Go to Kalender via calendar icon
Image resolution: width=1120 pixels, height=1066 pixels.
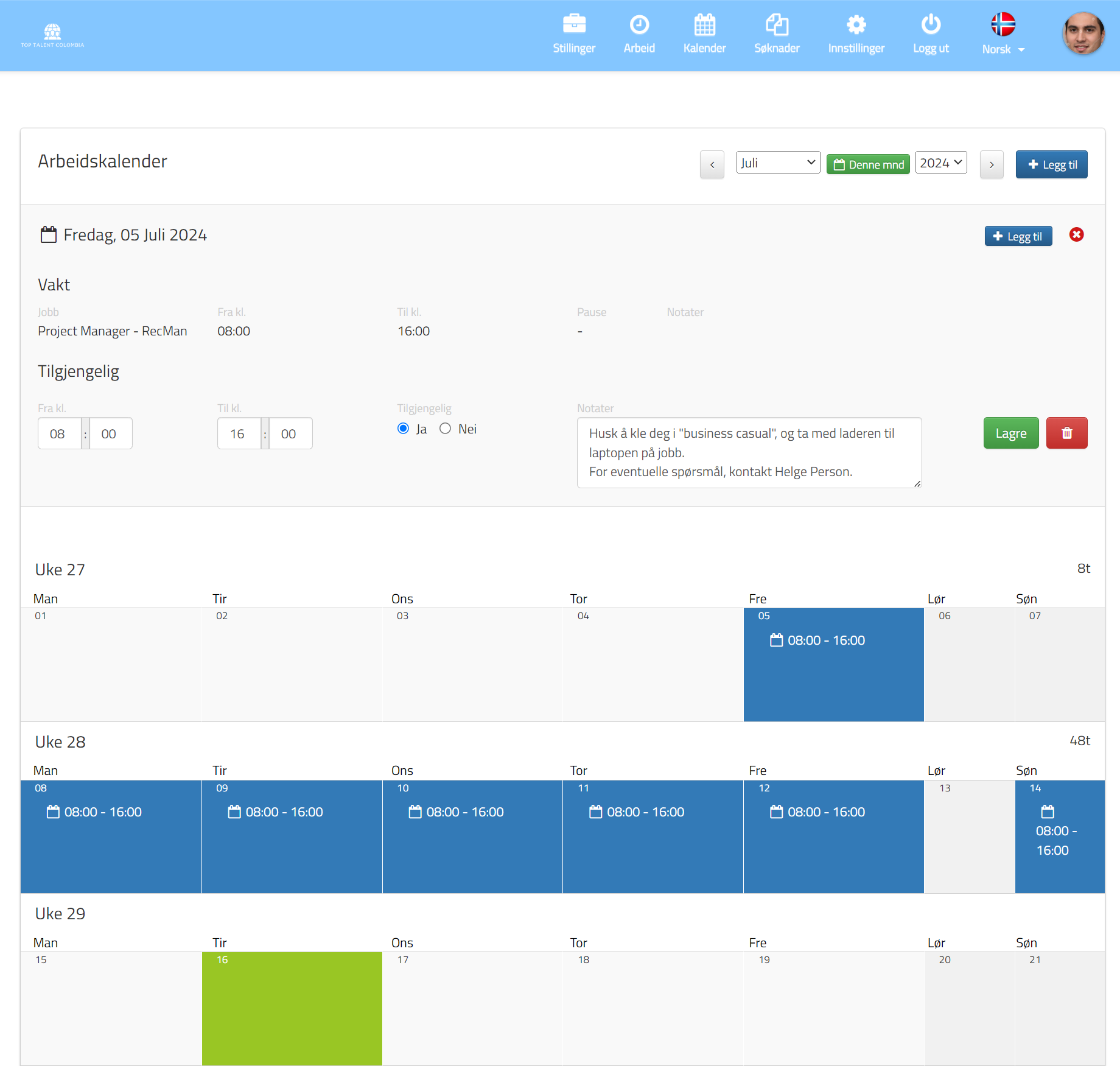tap(704, 25)
